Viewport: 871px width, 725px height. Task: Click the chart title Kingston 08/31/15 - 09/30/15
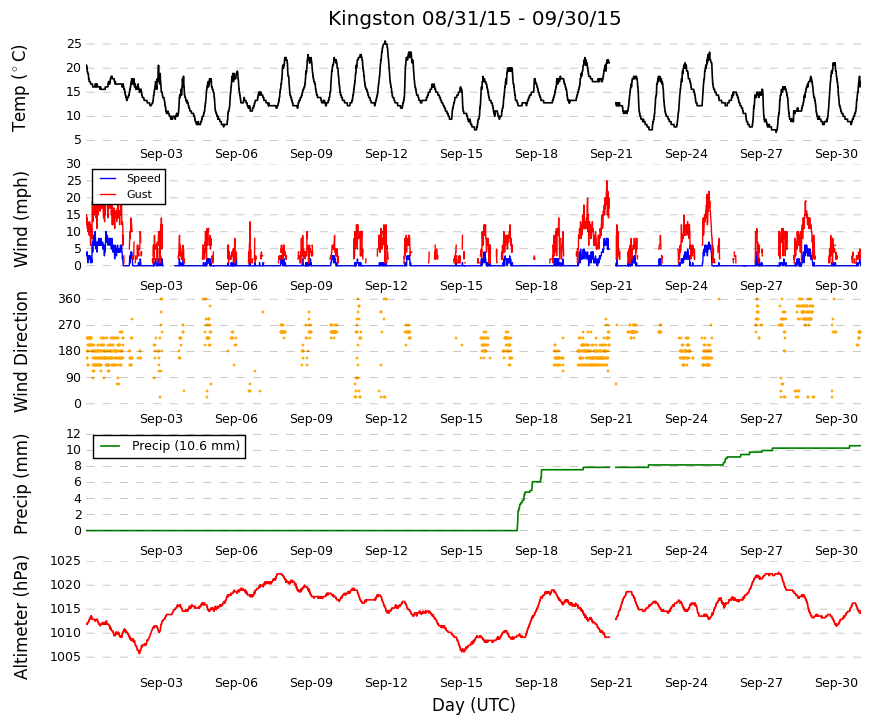(474, 18)
